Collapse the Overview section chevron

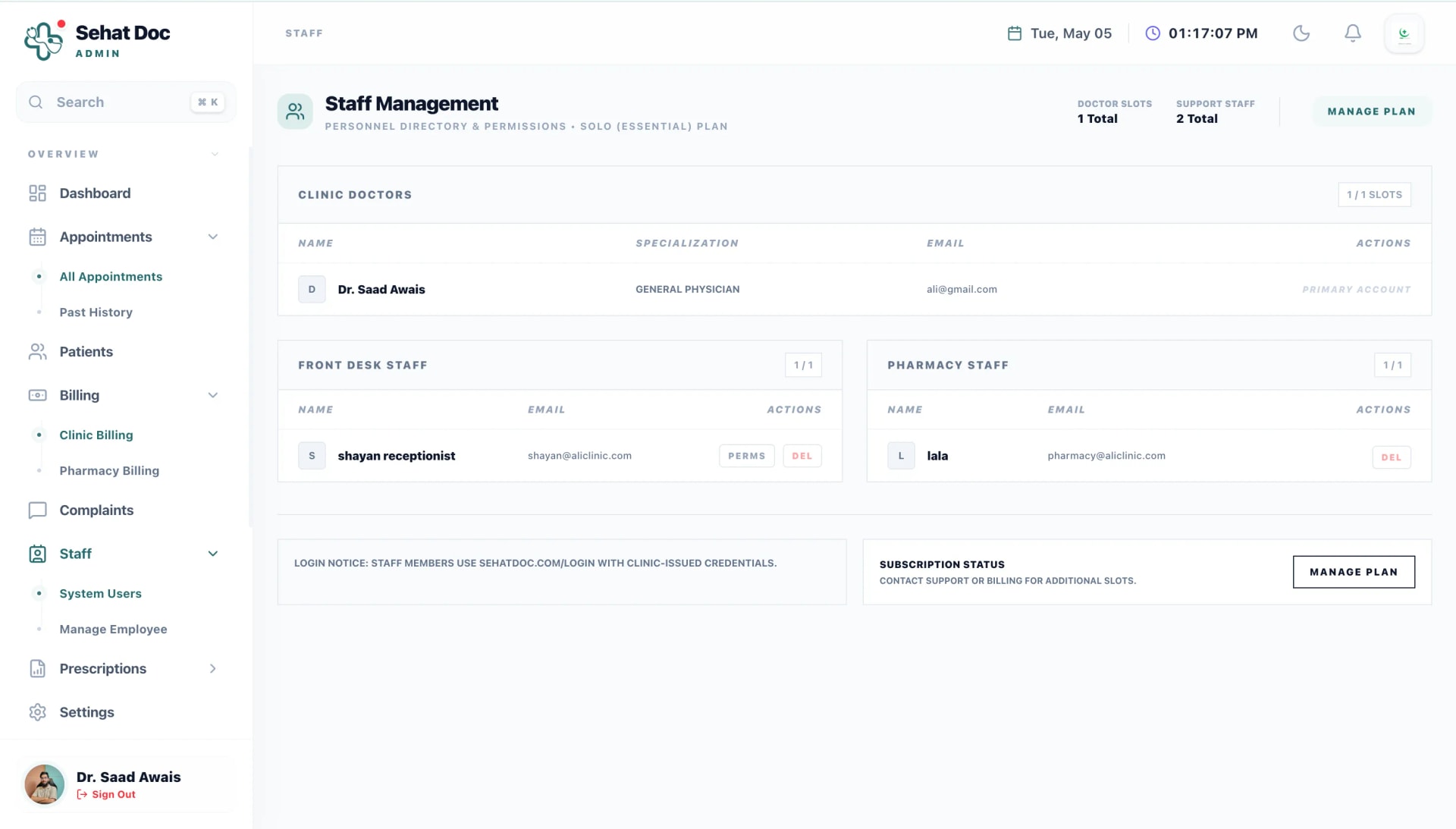coord(215,154)
